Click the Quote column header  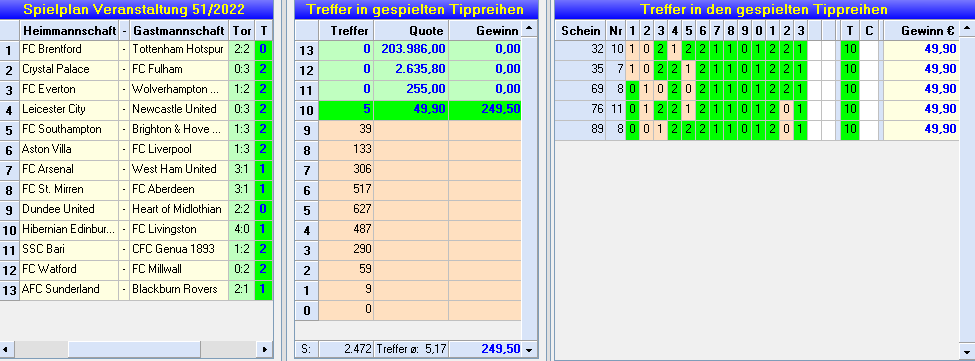[x=411, y=30]
